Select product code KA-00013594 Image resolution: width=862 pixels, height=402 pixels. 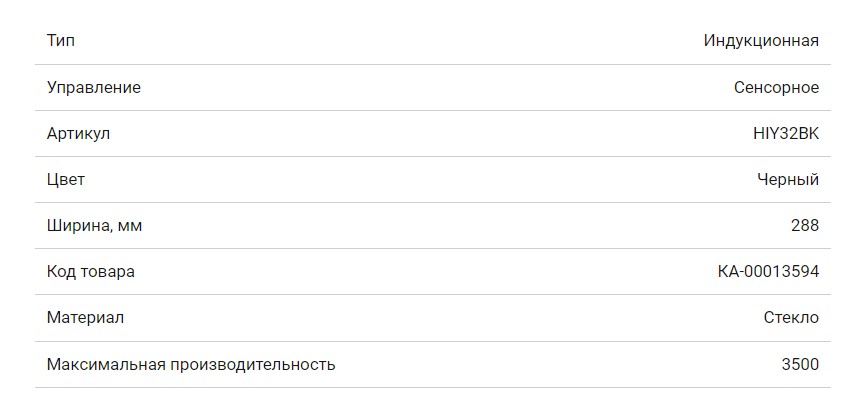[x=768, y=272]
